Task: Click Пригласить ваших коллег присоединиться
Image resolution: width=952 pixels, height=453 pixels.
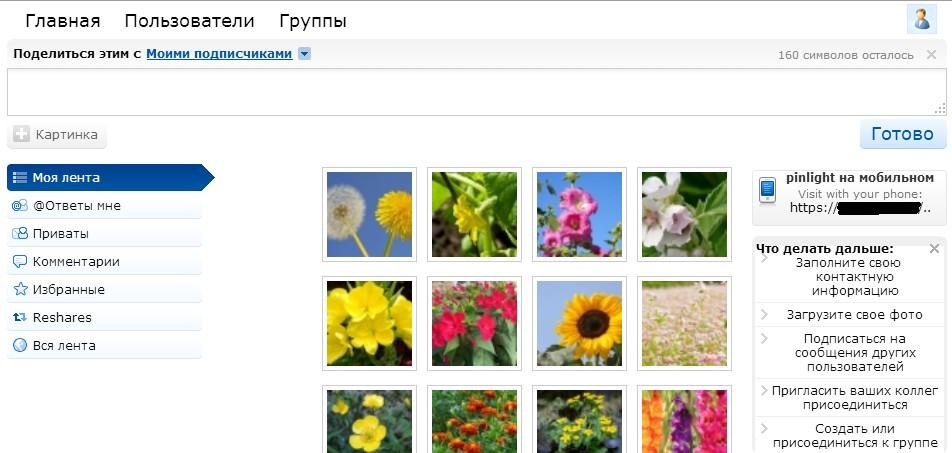Action: click(x=855, y=398)
